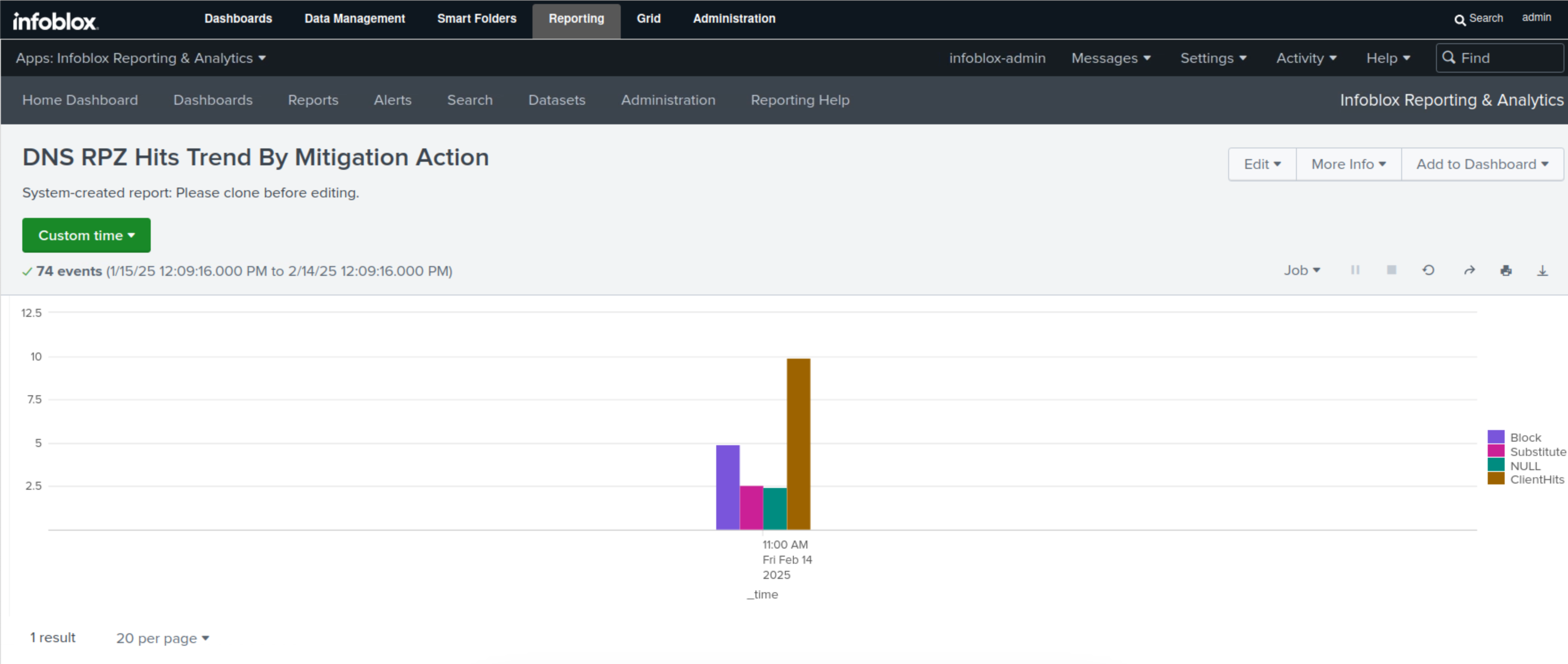Click the Infoblox logo
The width and height of the screenshot is (1568, 664).
55,20
